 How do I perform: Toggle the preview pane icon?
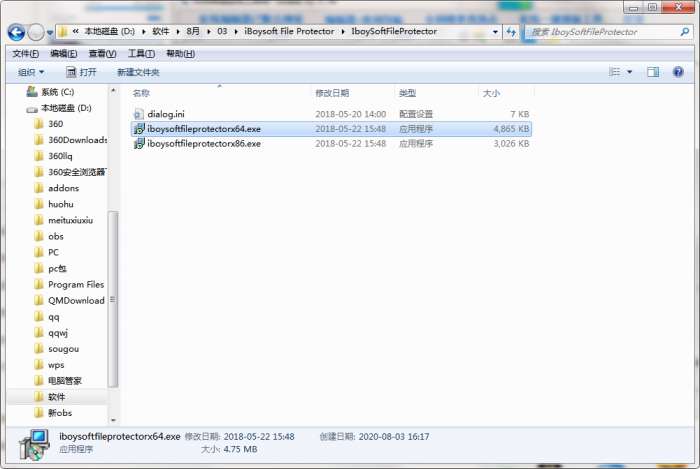click(653, 72)
